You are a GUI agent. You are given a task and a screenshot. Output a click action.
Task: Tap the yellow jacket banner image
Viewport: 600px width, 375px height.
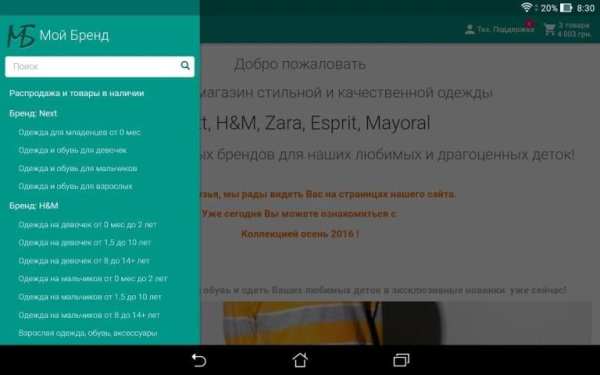click(x=331, y=323)
